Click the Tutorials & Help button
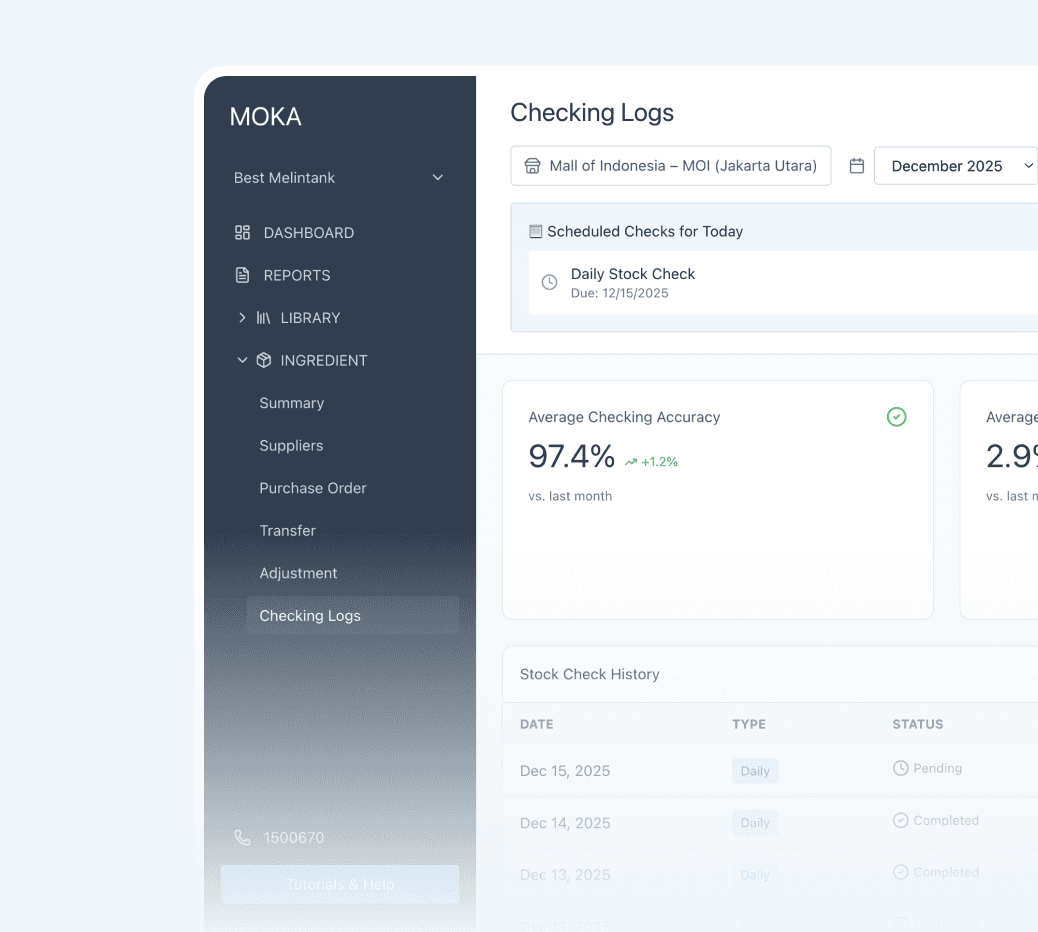 [x=340, y=884]
